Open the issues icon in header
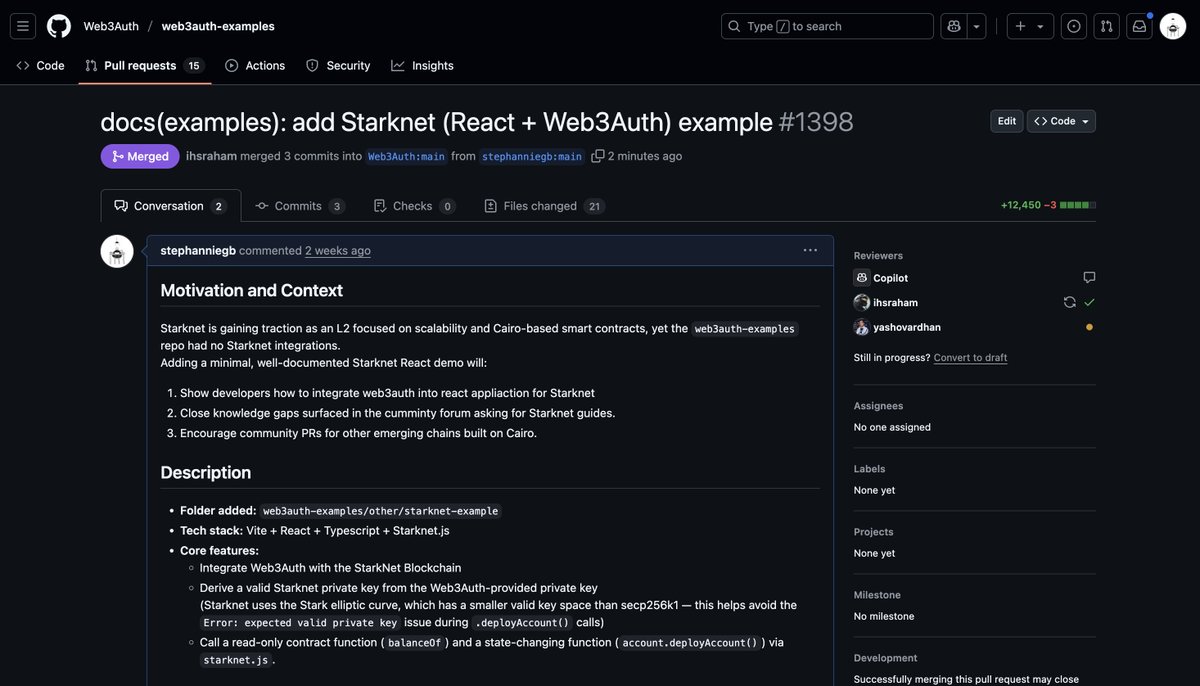Screen dimensions: 1200x686 (x=1074, y=26)
